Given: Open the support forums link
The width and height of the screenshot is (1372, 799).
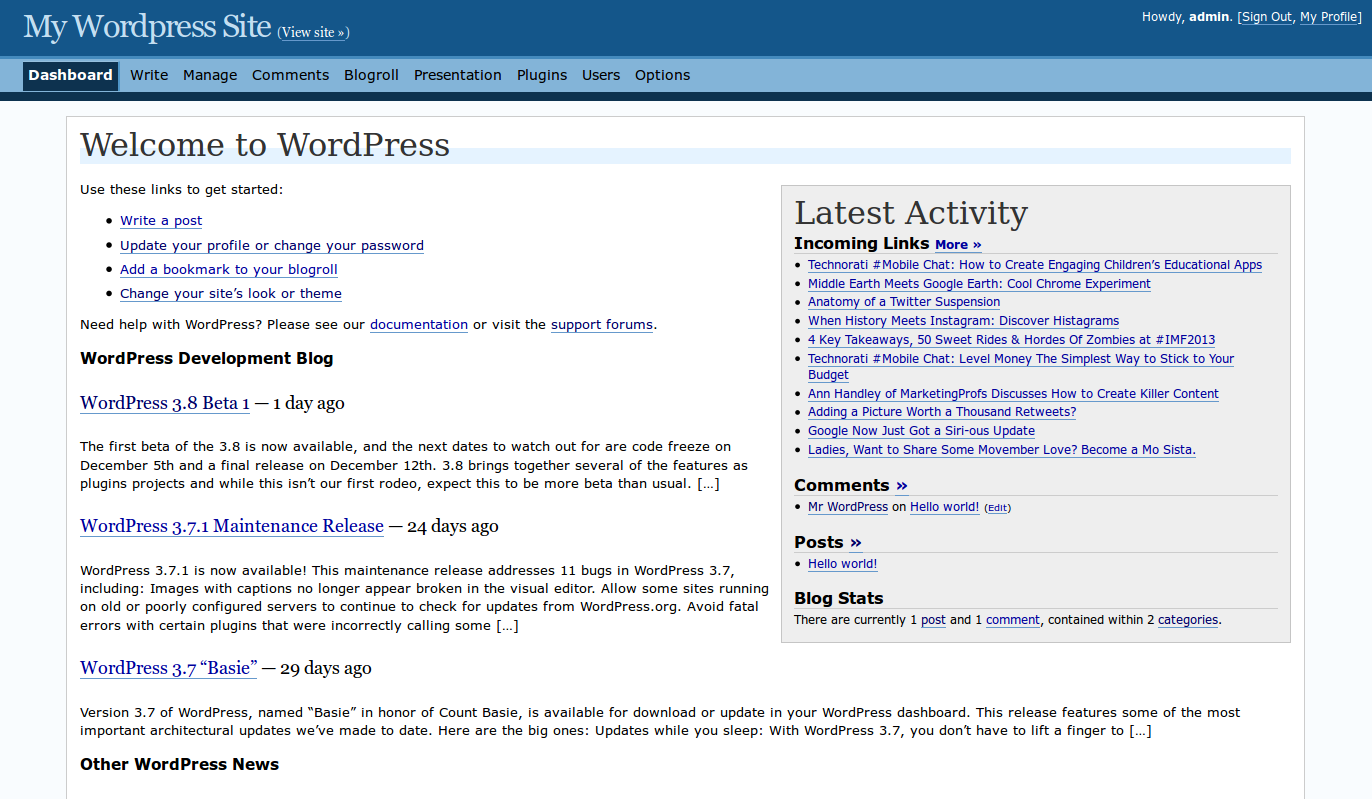Looking at the screenshot, I should [601, 324].
